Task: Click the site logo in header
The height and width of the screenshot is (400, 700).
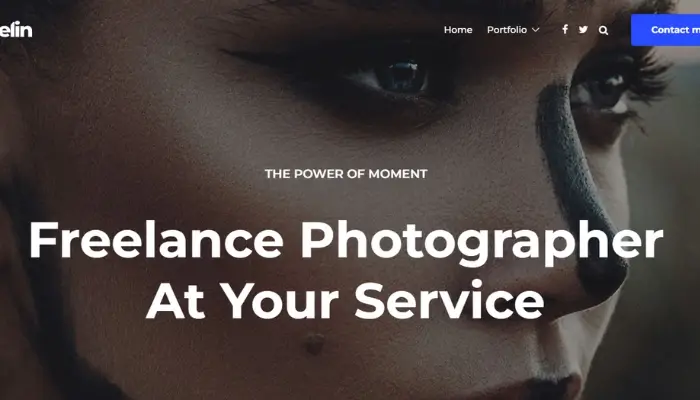Action: (16, 30)
